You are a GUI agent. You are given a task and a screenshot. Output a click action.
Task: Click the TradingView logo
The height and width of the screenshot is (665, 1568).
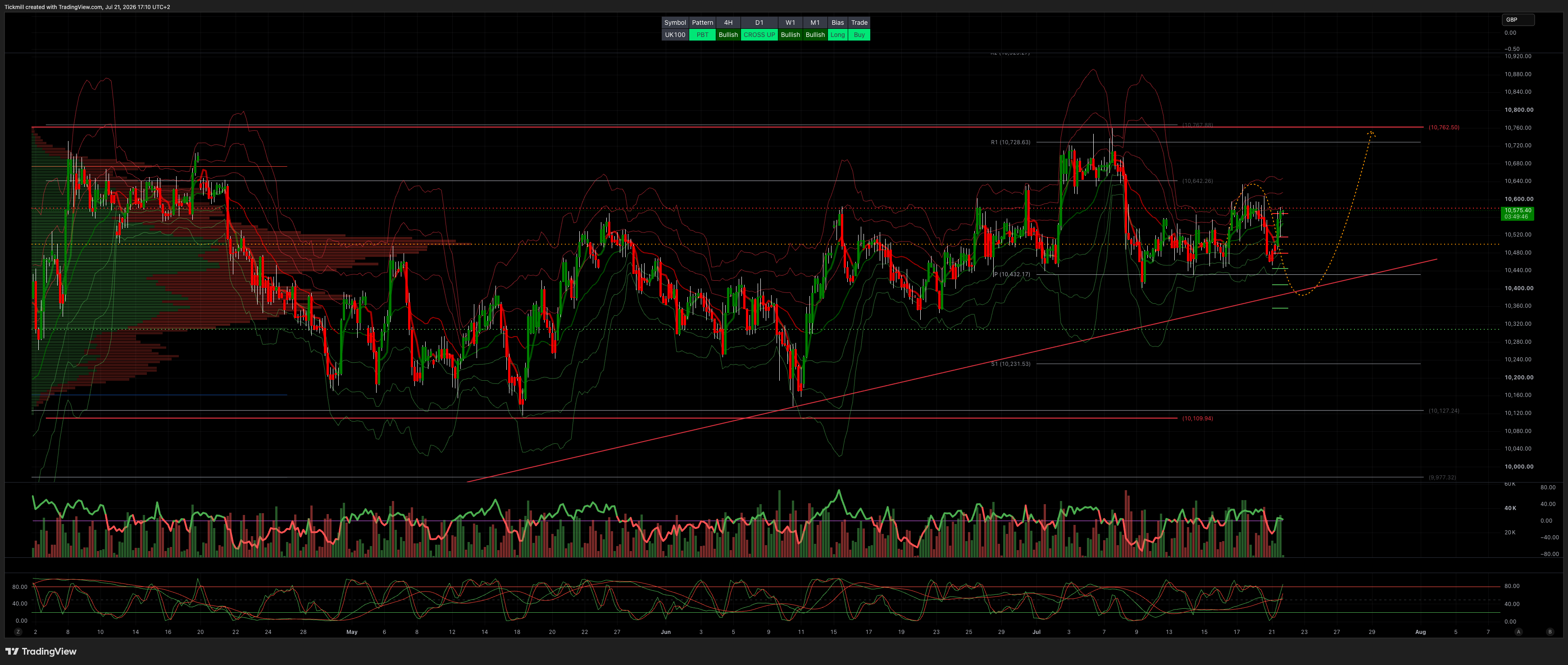click(41, 651)
